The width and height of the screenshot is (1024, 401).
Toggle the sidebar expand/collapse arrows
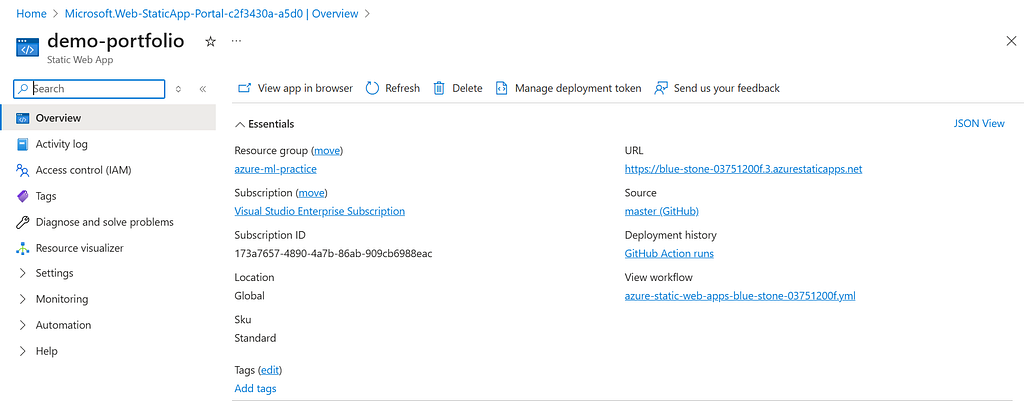click(x=179, y=89)
